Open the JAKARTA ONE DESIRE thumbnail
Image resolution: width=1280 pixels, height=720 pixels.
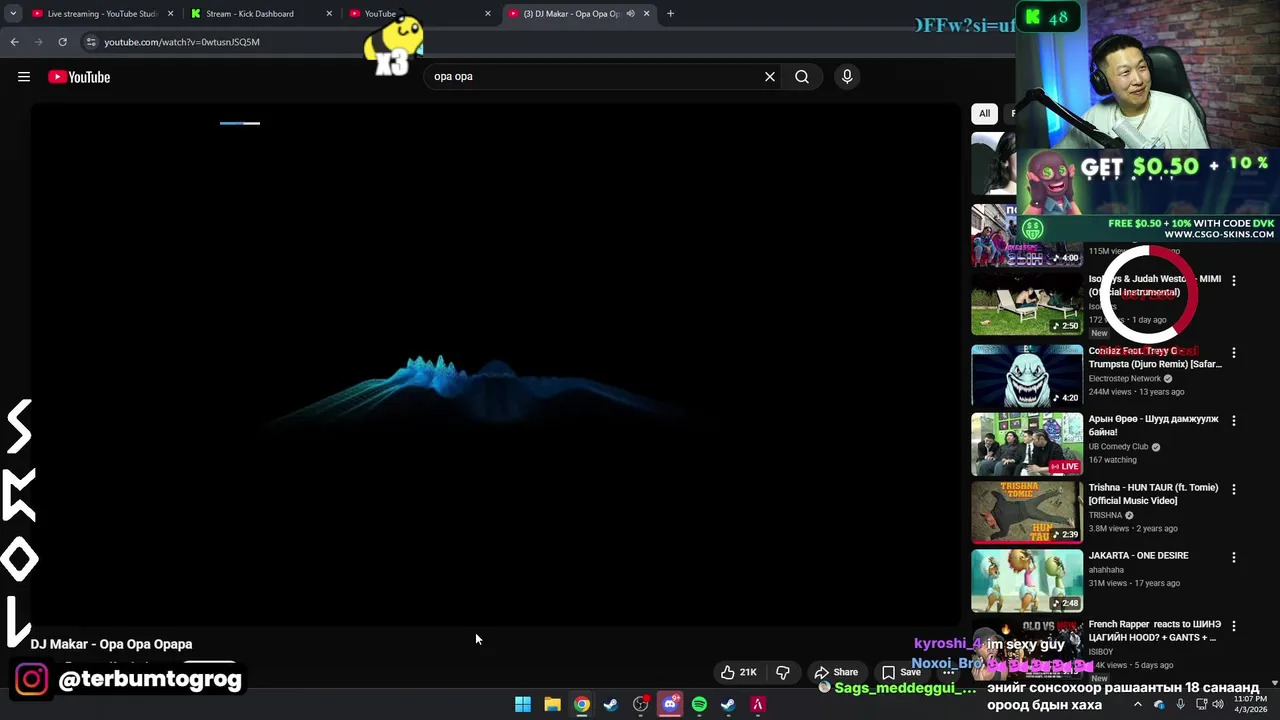coord(1027,580)
